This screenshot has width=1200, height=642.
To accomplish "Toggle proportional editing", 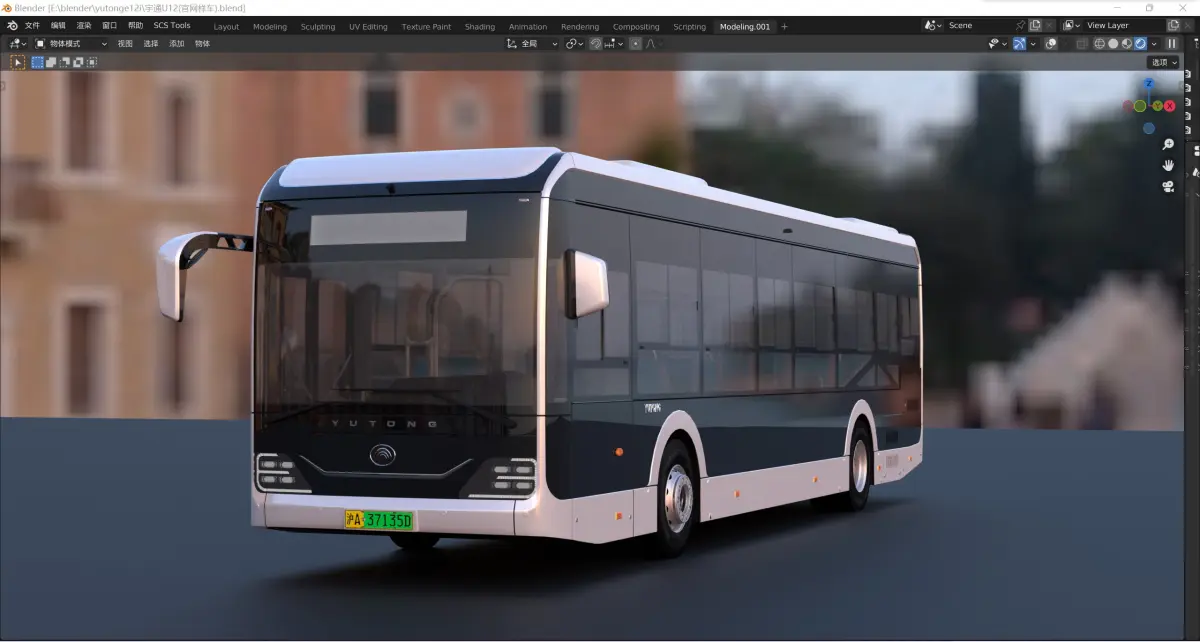I will pos(636,44).
